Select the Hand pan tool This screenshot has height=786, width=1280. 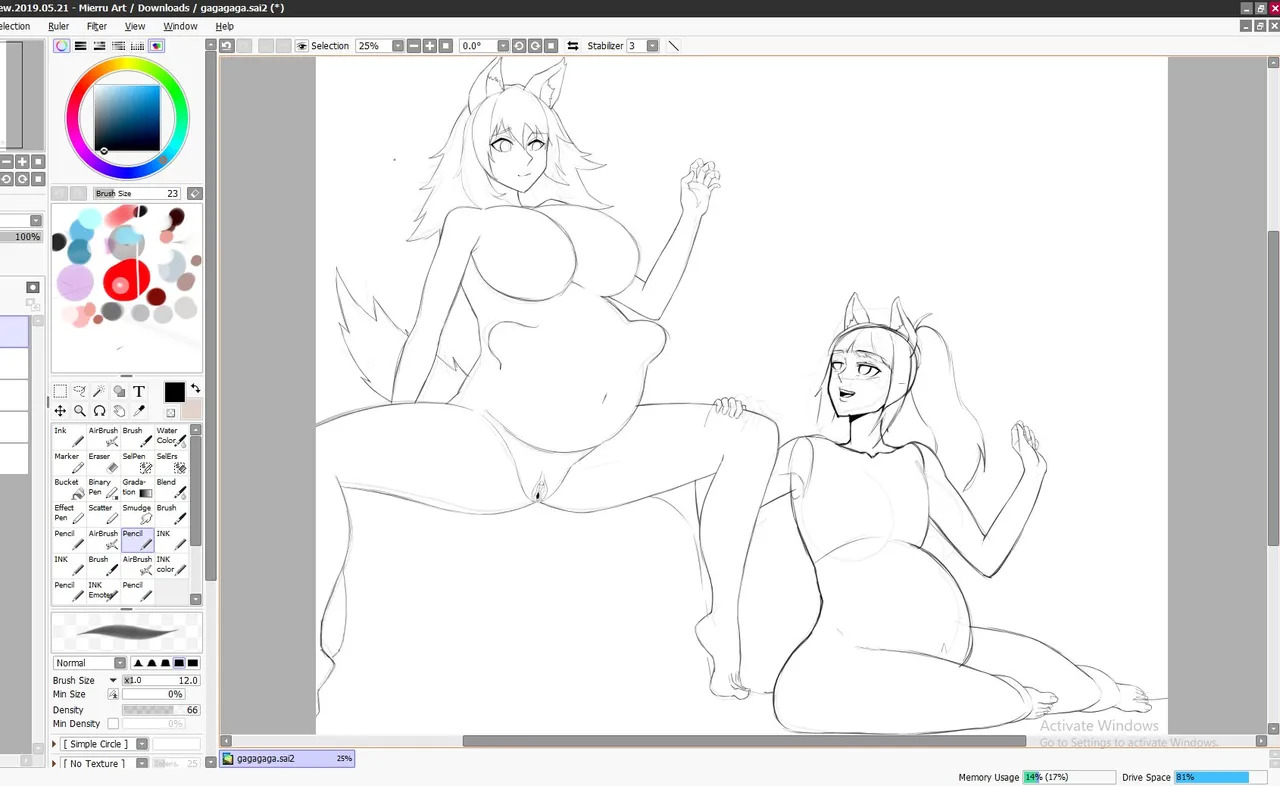[x=119, y=411]
